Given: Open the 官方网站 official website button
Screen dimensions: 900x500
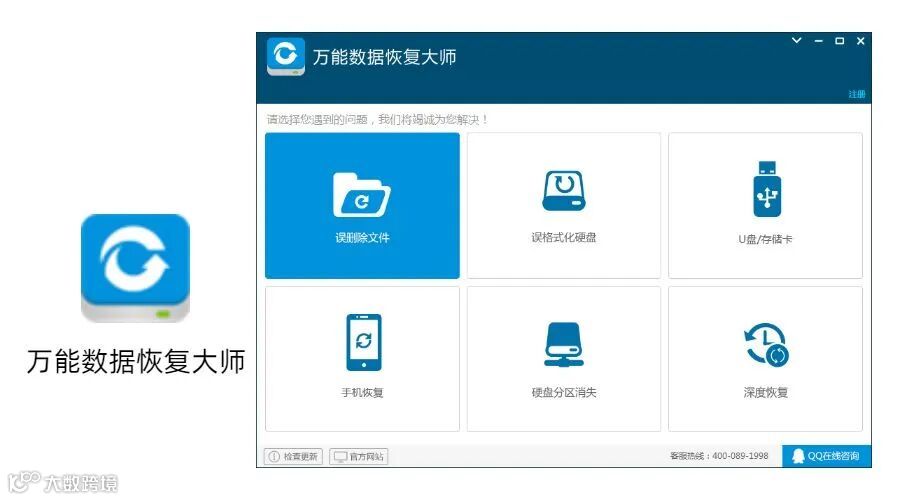Looking at the screenshot, I should (x=359, y=456).
